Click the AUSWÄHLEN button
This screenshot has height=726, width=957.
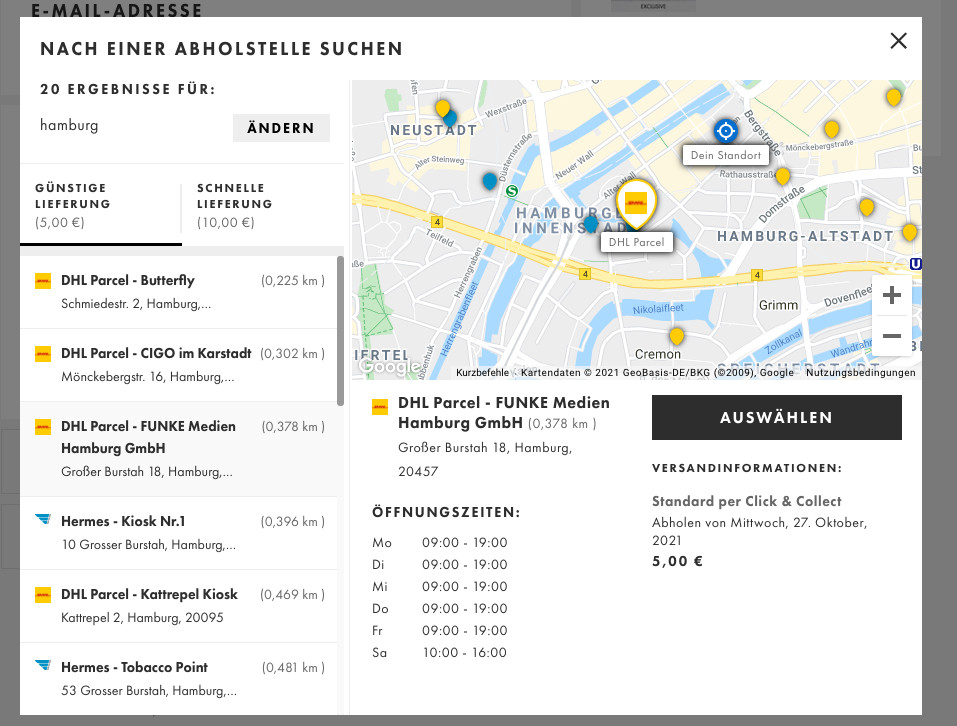(x=776, y=417)
